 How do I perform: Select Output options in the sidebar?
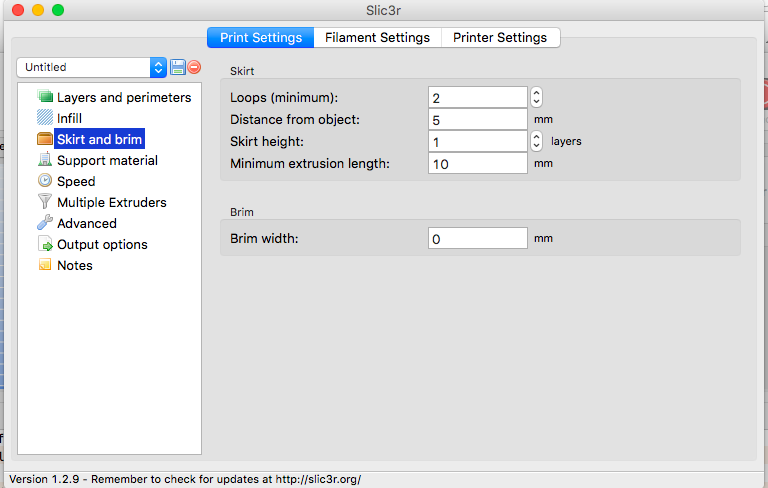click(102, 244)
